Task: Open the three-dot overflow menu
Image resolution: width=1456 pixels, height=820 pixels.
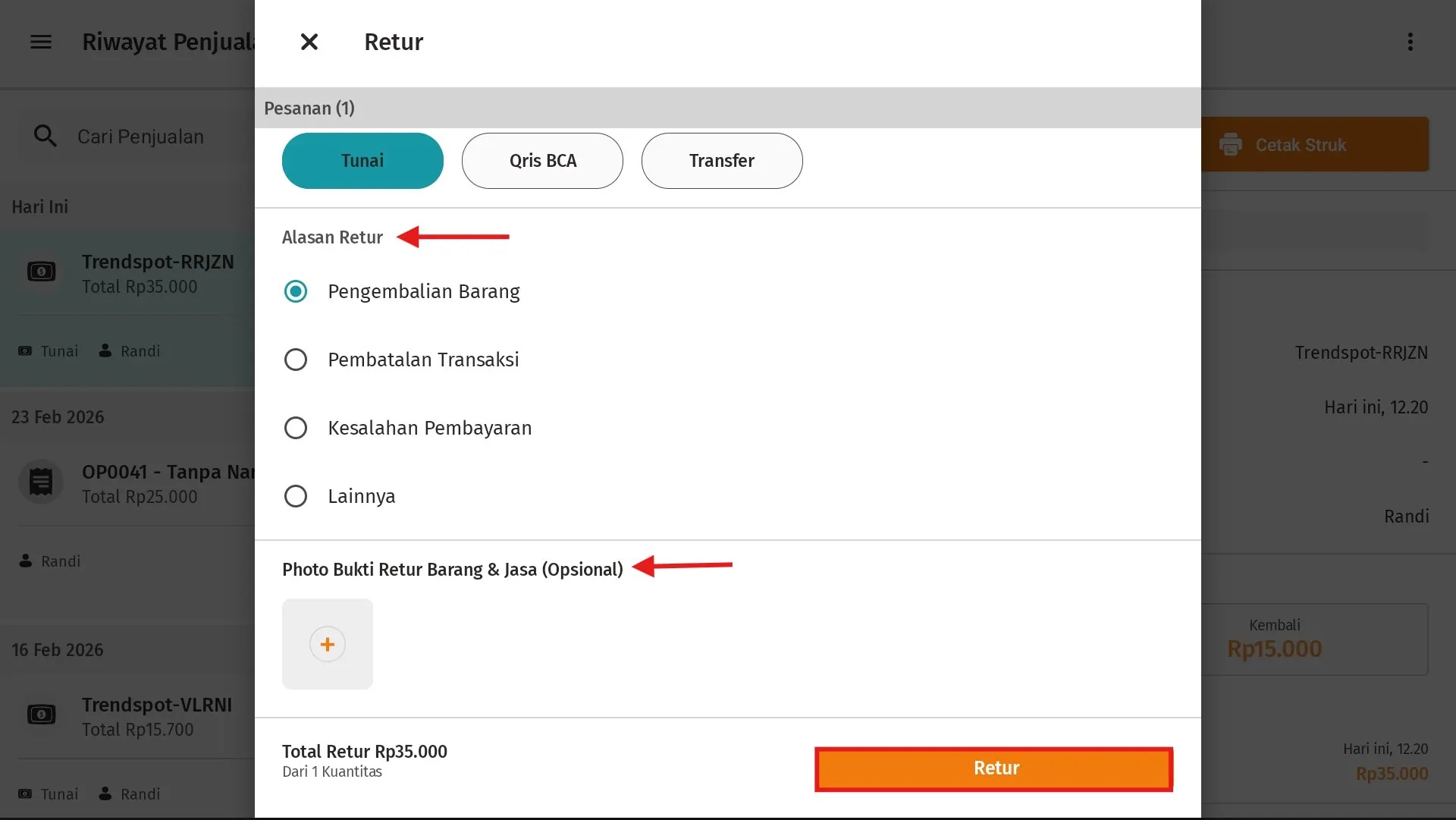Action: [1410, 42]
